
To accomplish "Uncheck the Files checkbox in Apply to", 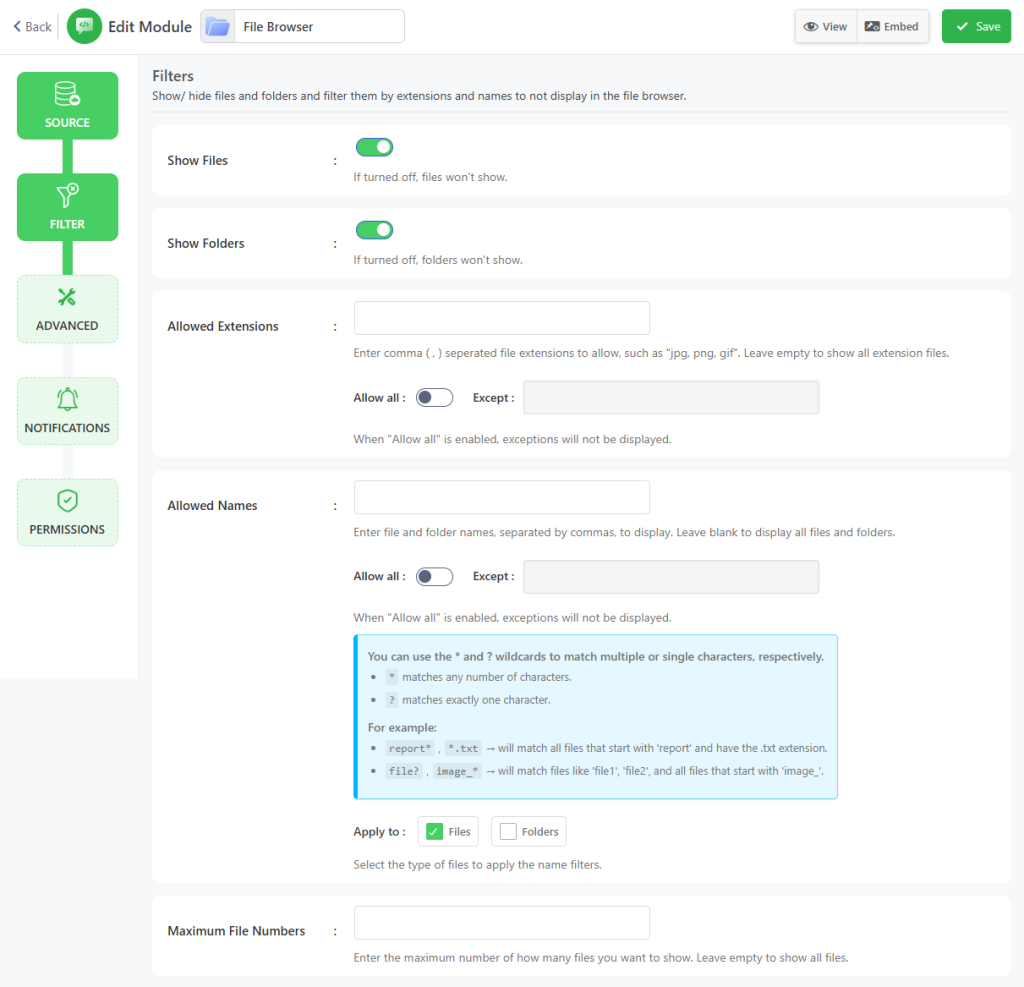I will (x=434, y=832).
